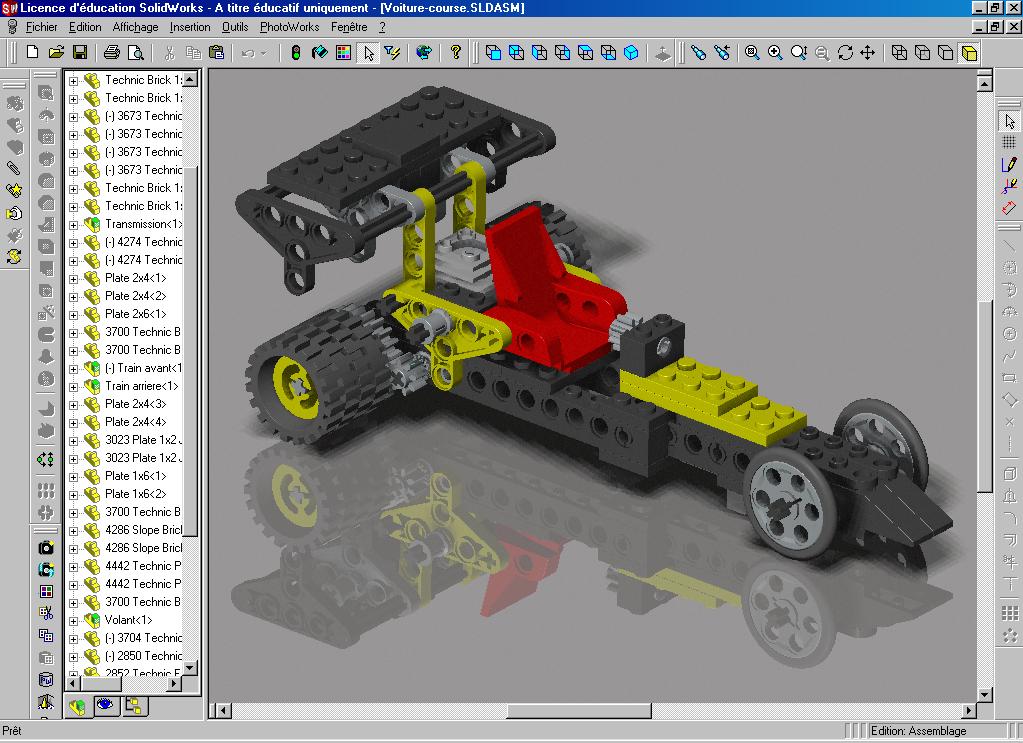Click the 'Edition: Assemblage' status bar text

pyautogui.click(x=919, y=731)
